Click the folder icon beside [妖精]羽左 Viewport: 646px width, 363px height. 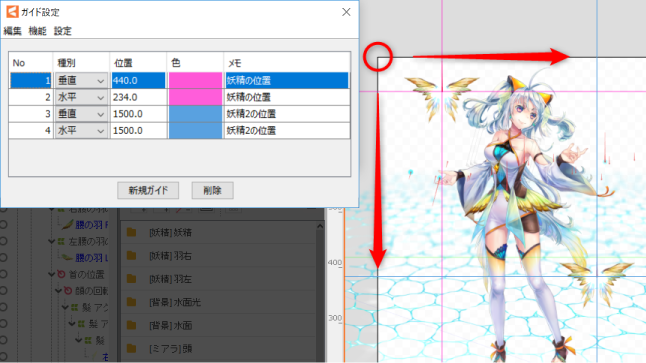pyautogui.click(x=131, y=279)
